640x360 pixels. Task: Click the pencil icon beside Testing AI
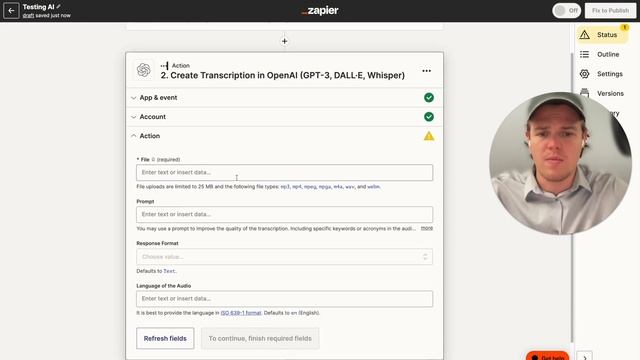[x=58, y=7]
